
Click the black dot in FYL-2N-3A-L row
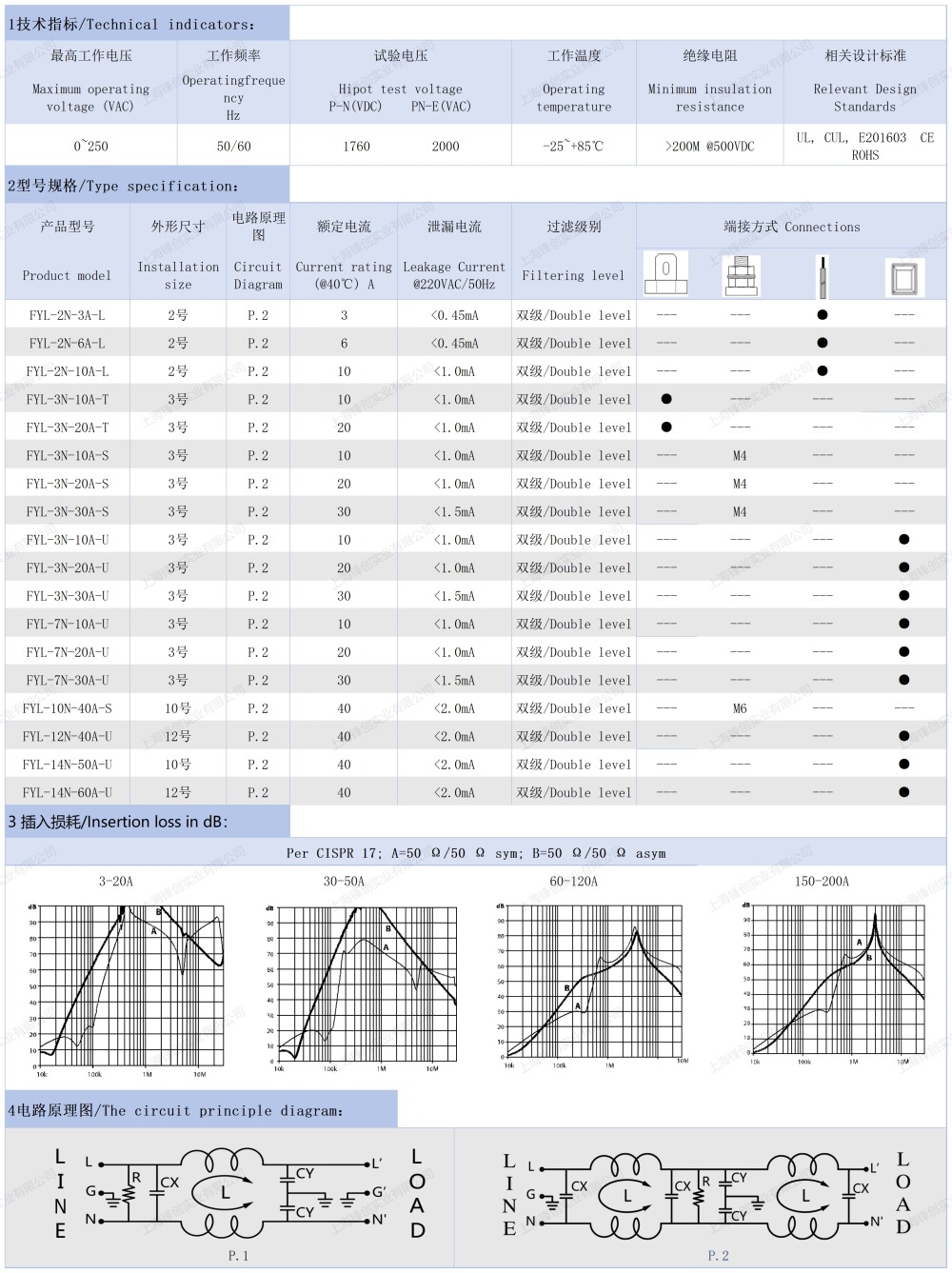coord(823,315)
